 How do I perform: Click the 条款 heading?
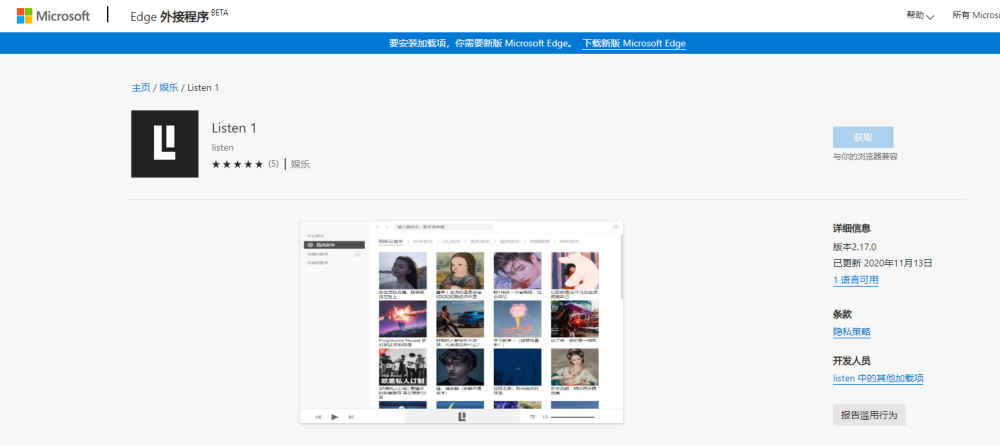842,315
